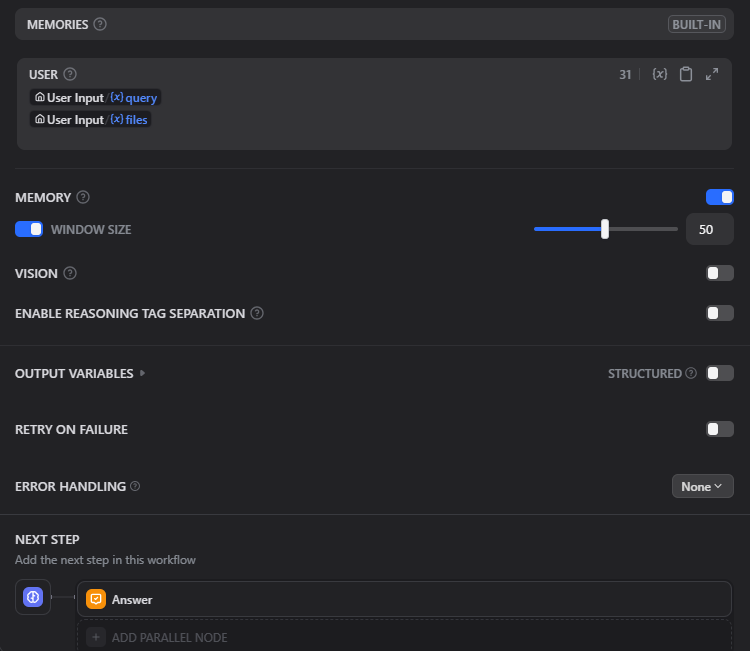Click the help icon beside USER label
750x651 pixels.
point(70,74)
